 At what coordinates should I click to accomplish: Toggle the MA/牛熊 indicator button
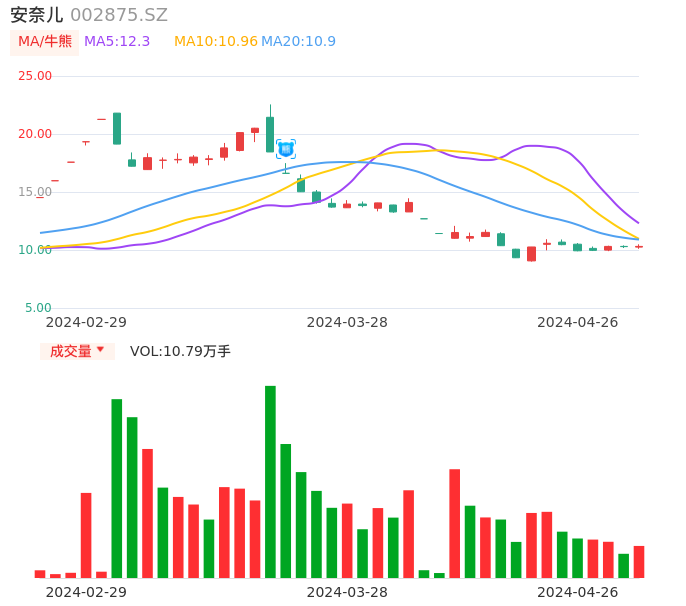pyautogui.click(x=45, y=42)
